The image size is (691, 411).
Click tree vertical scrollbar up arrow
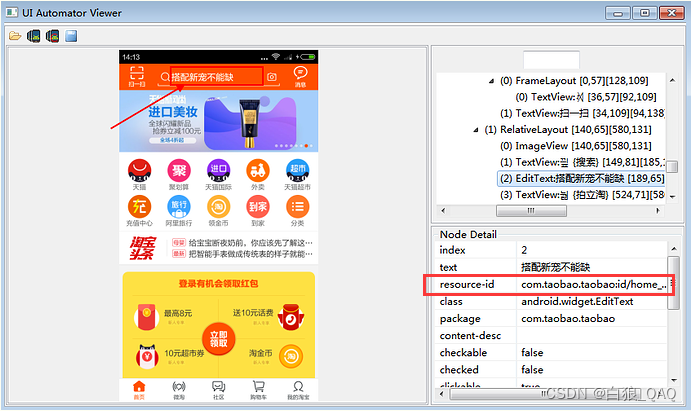[672, 80]
